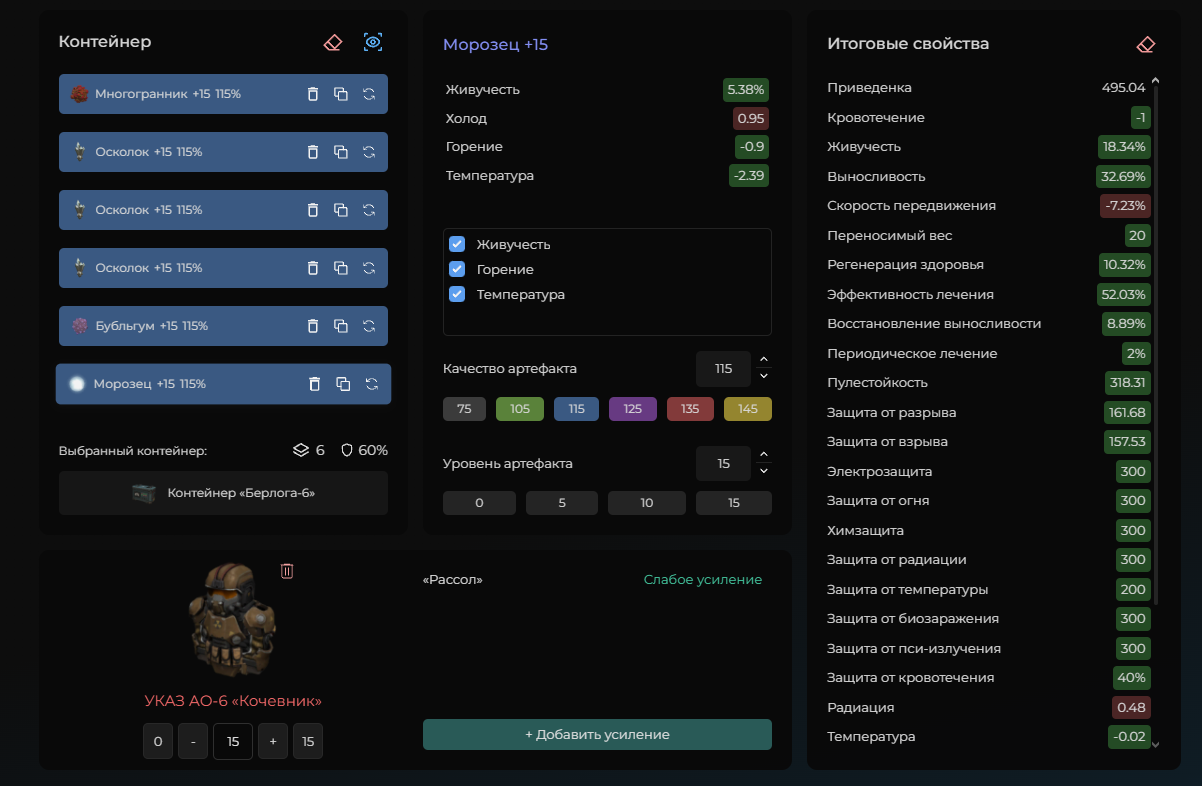The height and width of the screenshot is (786, 1202).
Task: Uncheck the Горение checkbox
Action: [x=457, y=269]
